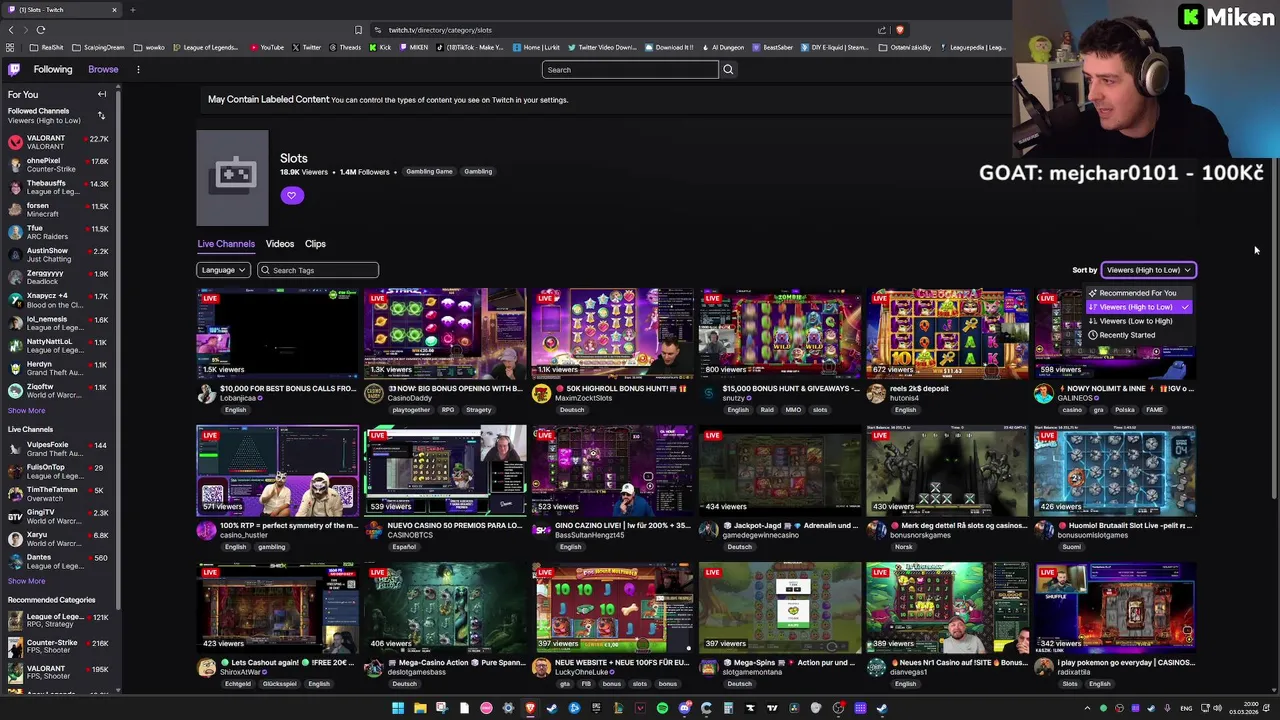Open Lobanjicaa stream thumbnail with 1.5K viewers
Viewport: 1280px width, 720px height.
pyautogui.click(x=277, y=333)
